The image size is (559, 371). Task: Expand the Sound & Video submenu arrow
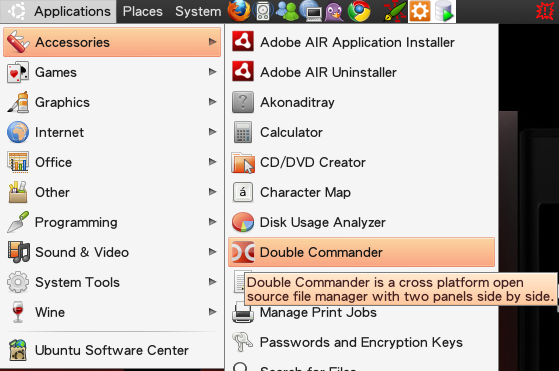pos(213,252)
